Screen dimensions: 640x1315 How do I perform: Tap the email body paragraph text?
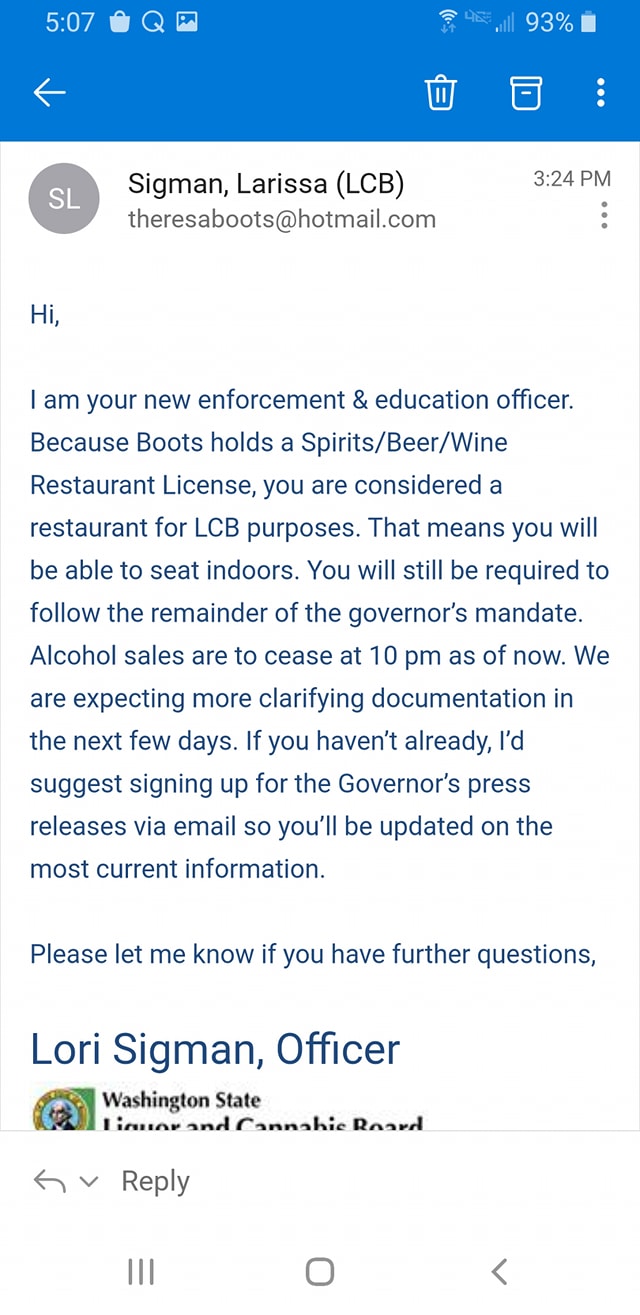[x=319, y=635]
